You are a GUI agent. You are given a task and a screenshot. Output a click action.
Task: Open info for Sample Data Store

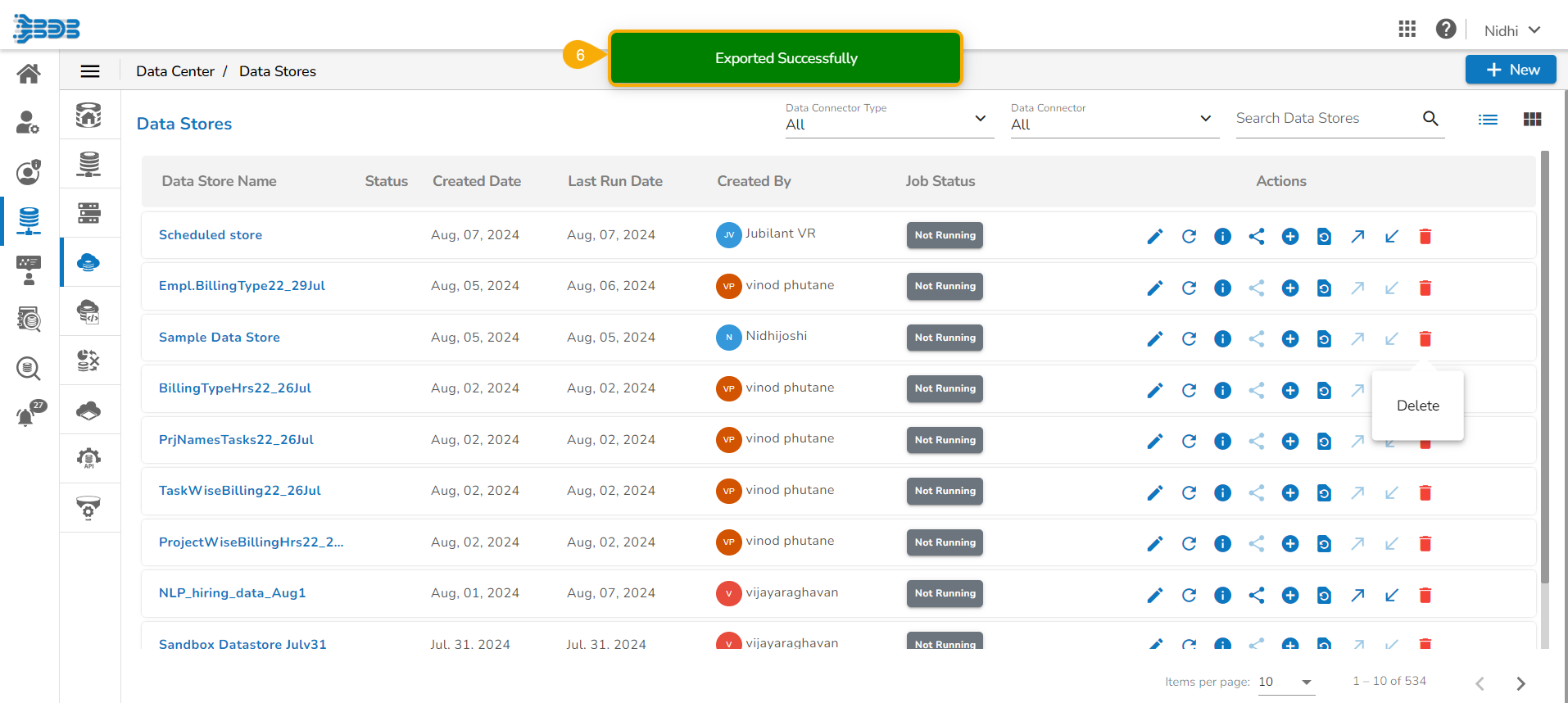tap(1222, 339)
